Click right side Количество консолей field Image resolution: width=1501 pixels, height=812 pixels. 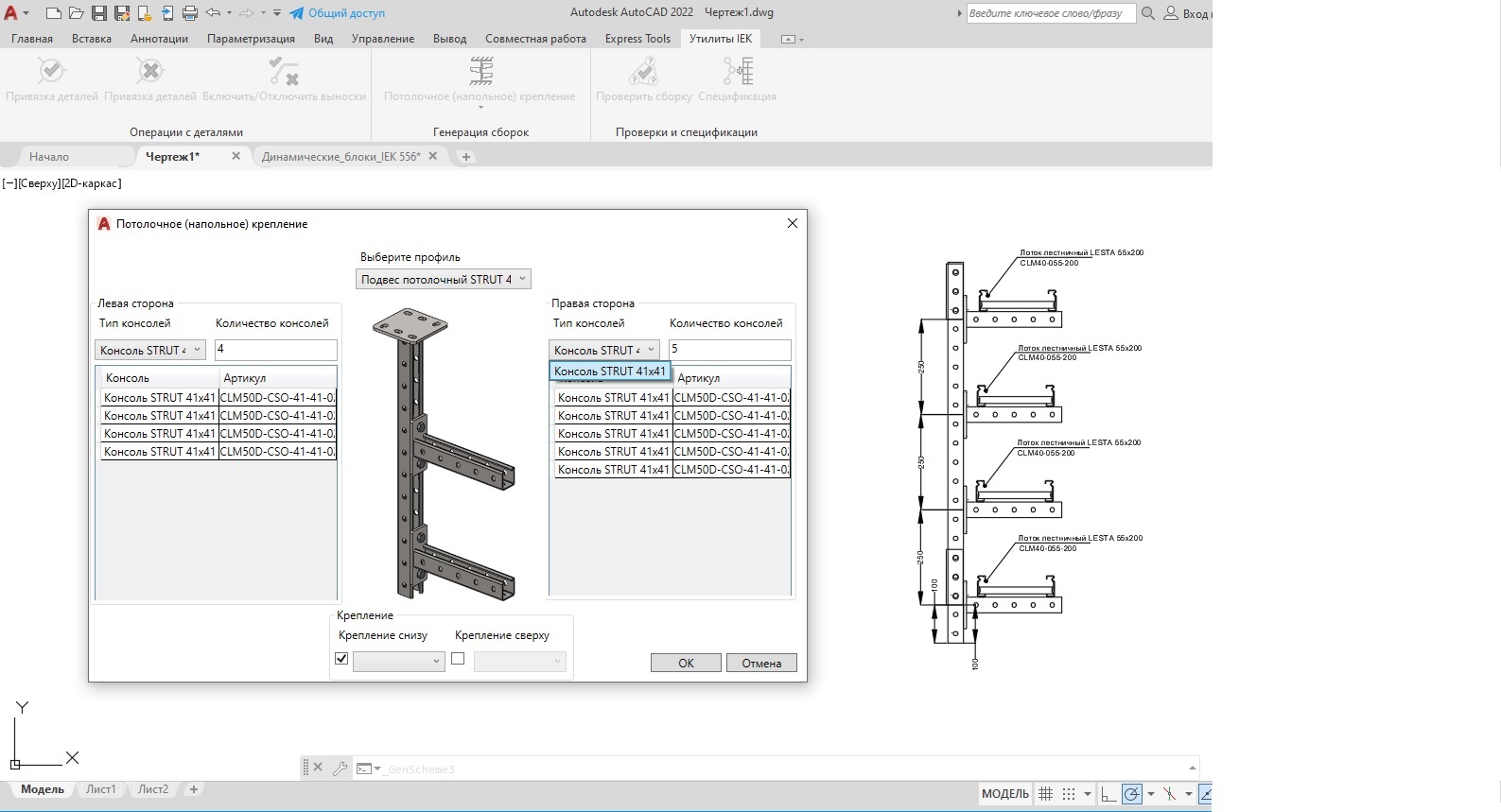729,350
